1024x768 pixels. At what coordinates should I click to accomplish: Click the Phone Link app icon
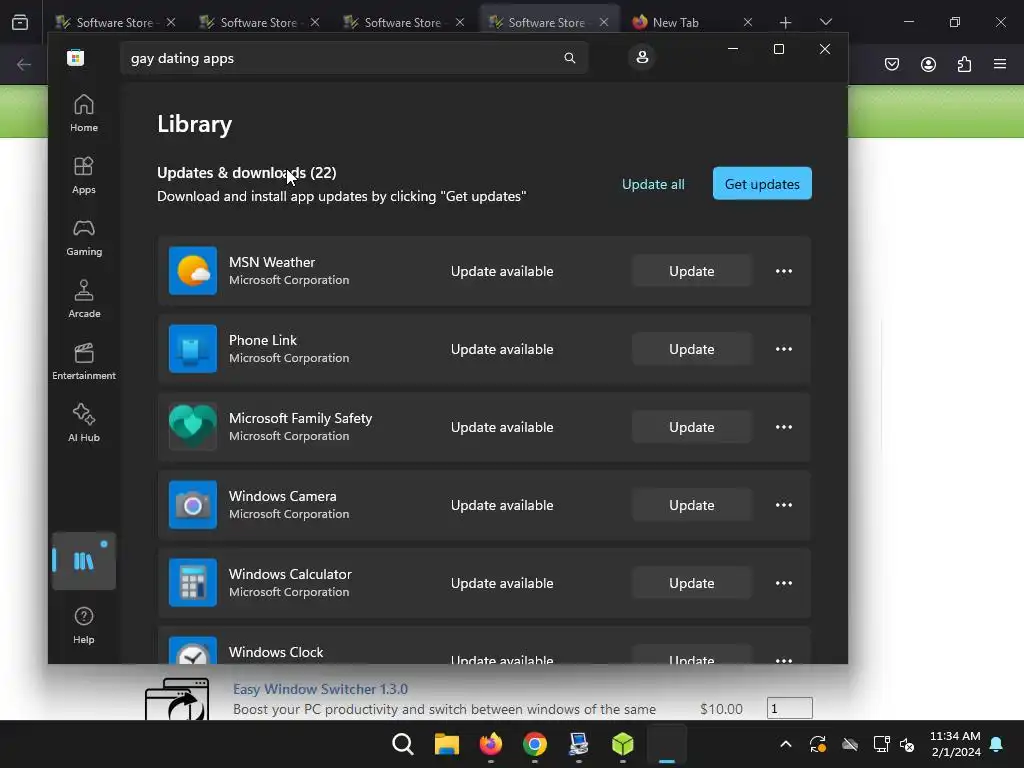pos(193,349)
